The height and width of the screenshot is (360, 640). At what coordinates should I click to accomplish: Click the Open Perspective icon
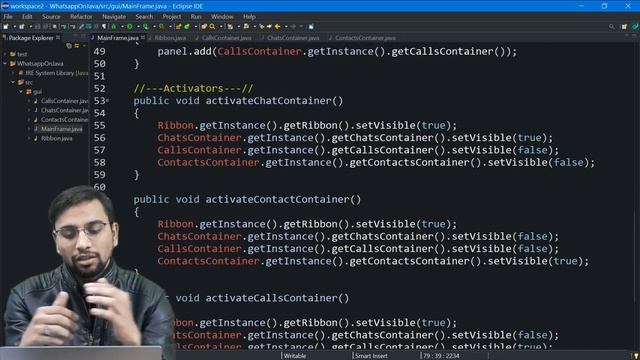click(x=624, y=27)
